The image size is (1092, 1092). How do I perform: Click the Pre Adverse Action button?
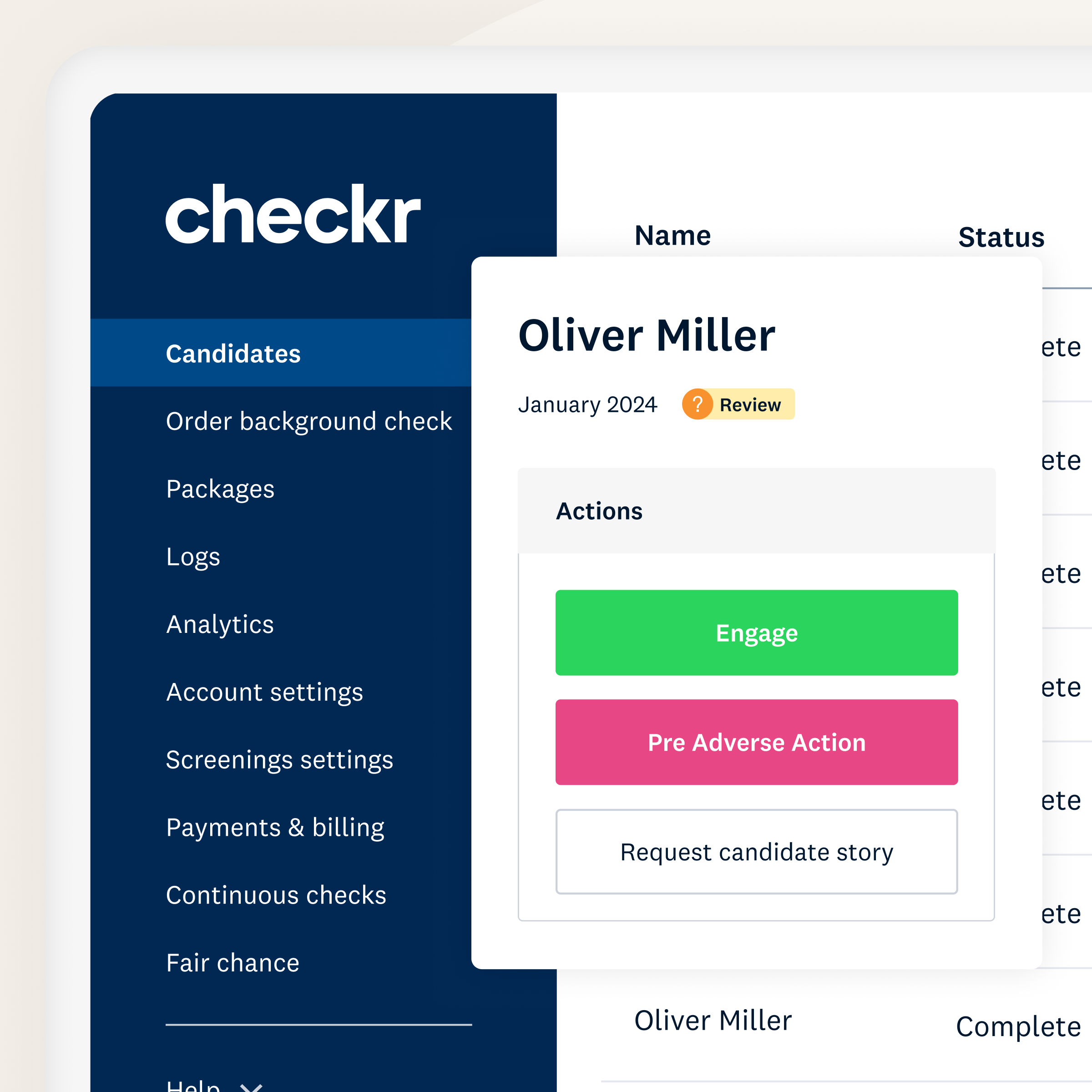pyautogui.click(x=756, y=742)
